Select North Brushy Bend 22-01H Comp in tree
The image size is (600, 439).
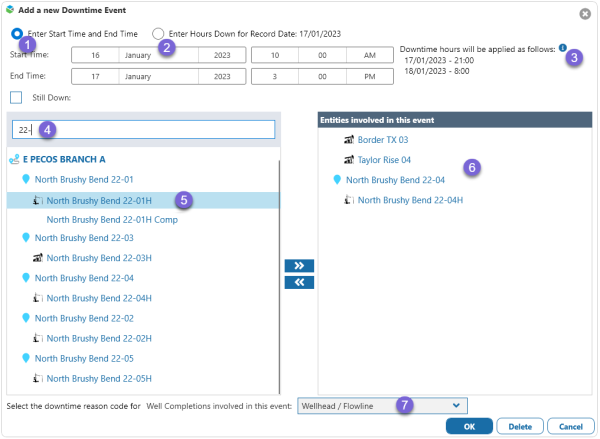(112, 219)
